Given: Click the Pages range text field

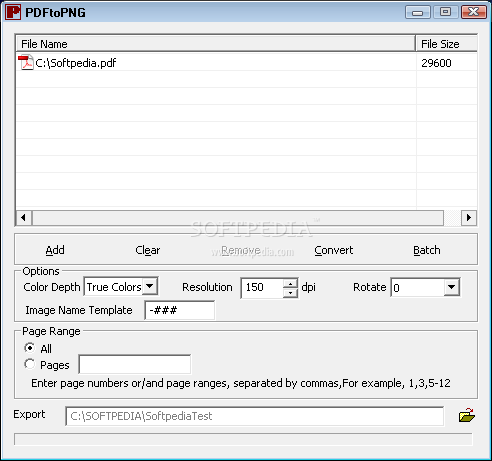Looking at the screenshot, I should click(135, 364).
